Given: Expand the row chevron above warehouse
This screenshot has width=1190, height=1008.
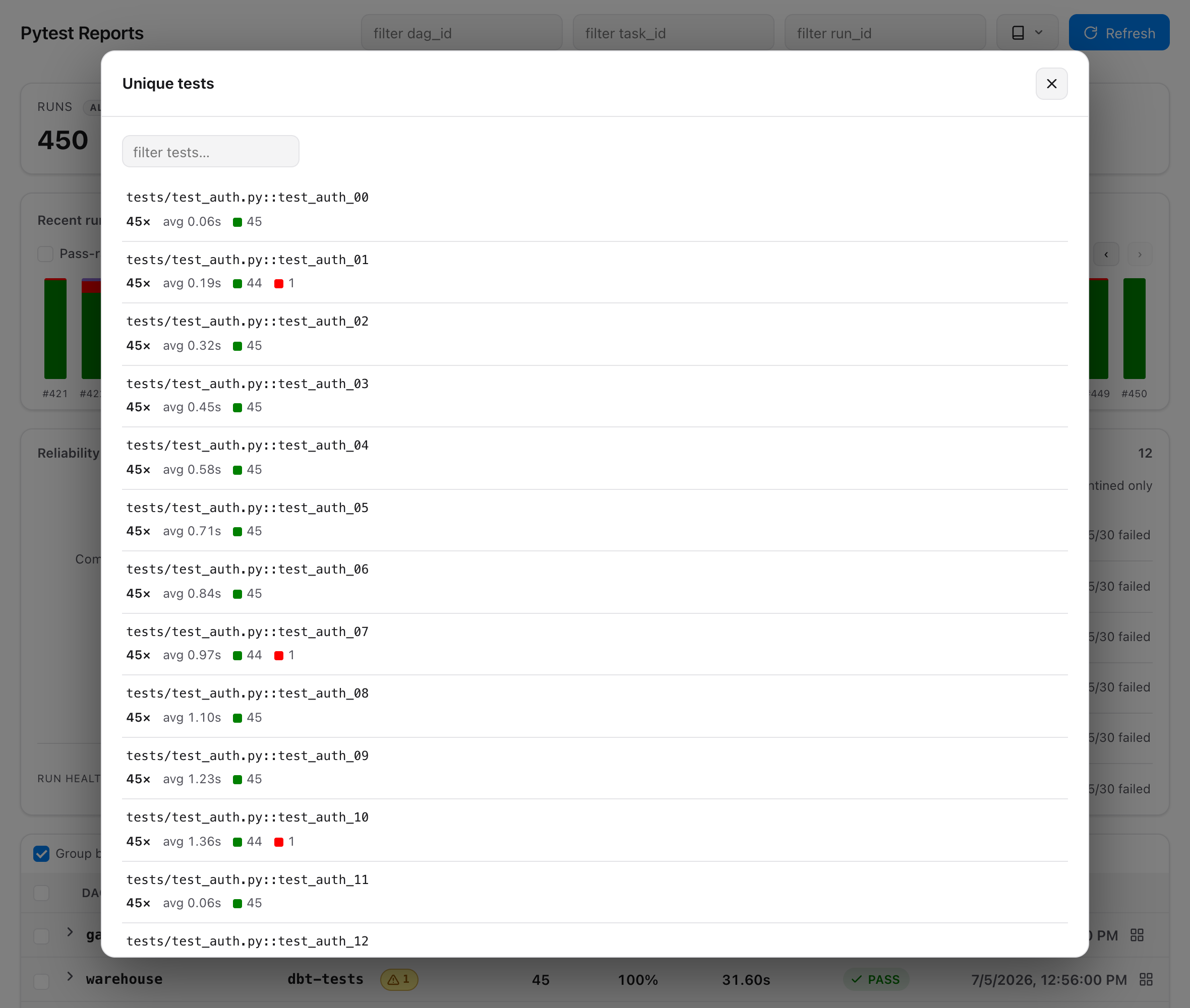Looking at the screenshot, I should point(70,932).
